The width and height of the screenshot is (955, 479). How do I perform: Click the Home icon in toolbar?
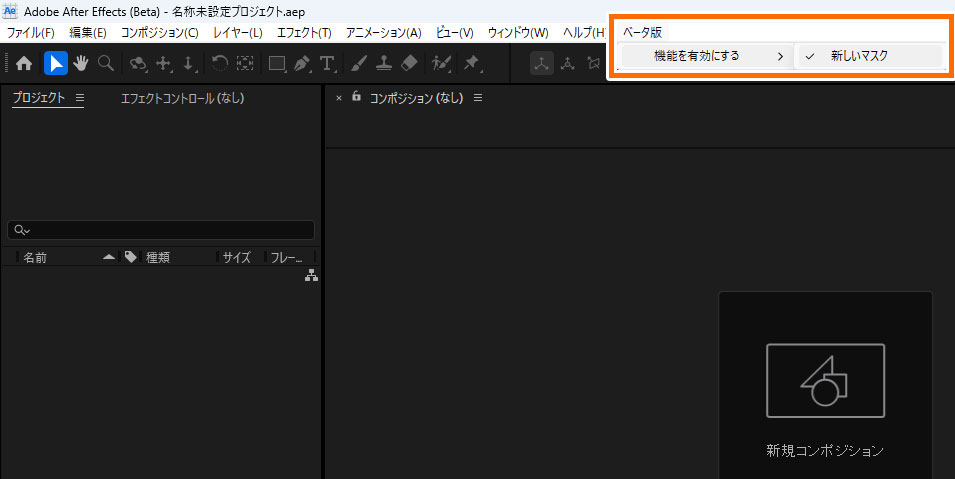coord(24,64)
